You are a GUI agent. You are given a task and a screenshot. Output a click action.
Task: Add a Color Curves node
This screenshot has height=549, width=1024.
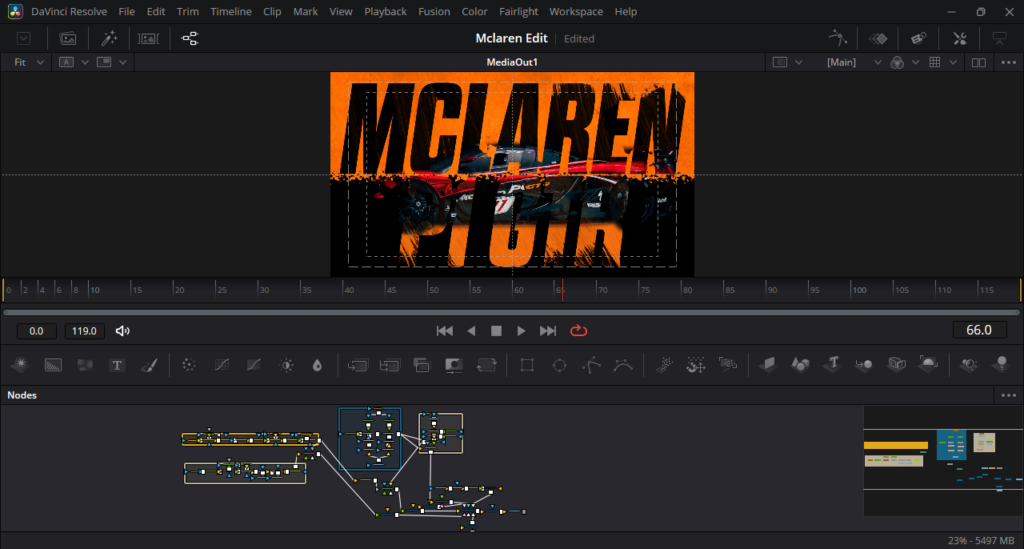[221, 365]
